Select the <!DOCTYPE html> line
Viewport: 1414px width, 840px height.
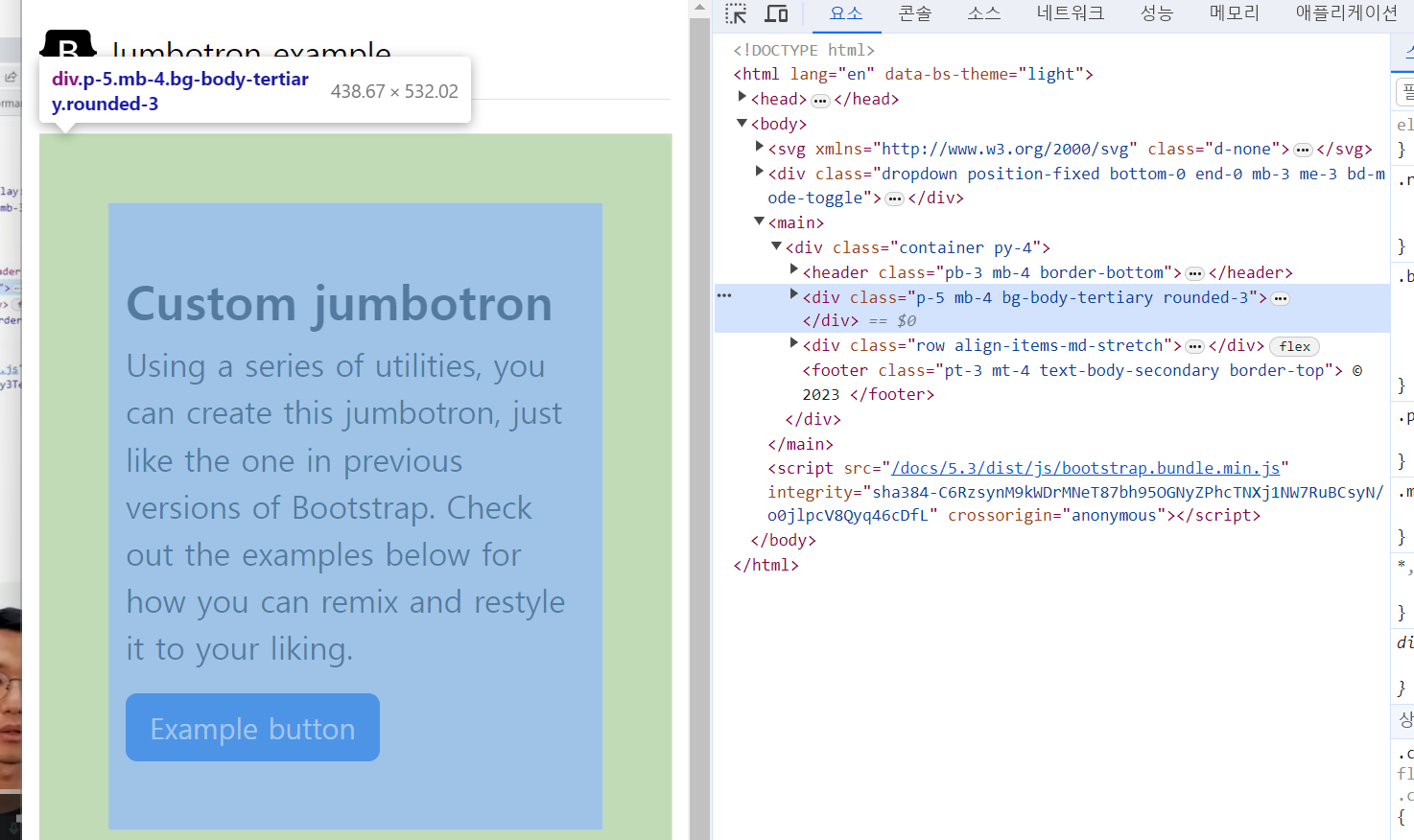[x=804, y=50]
